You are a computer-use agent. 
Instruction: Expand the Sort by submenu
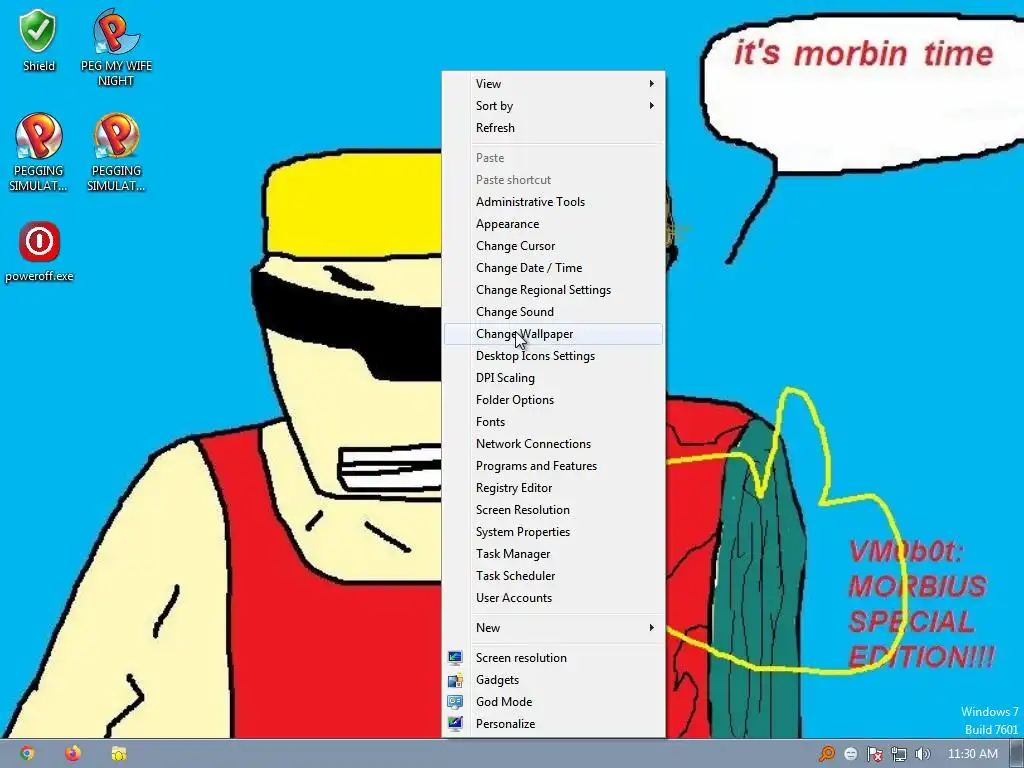(554, 106)
